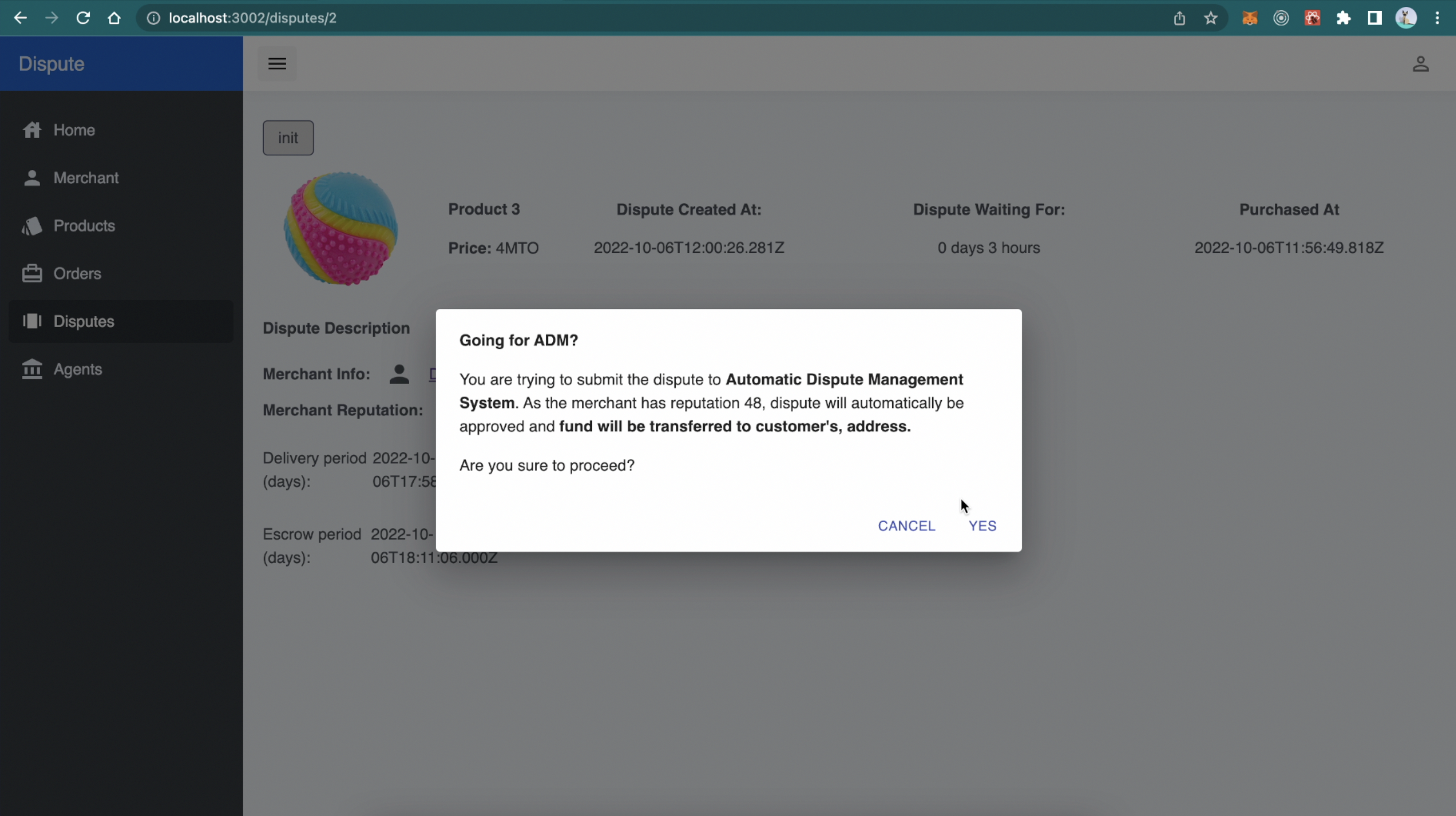This screenshot has height=816, width=1456.
Task: Open the Agents page
Action: point(78,369)
